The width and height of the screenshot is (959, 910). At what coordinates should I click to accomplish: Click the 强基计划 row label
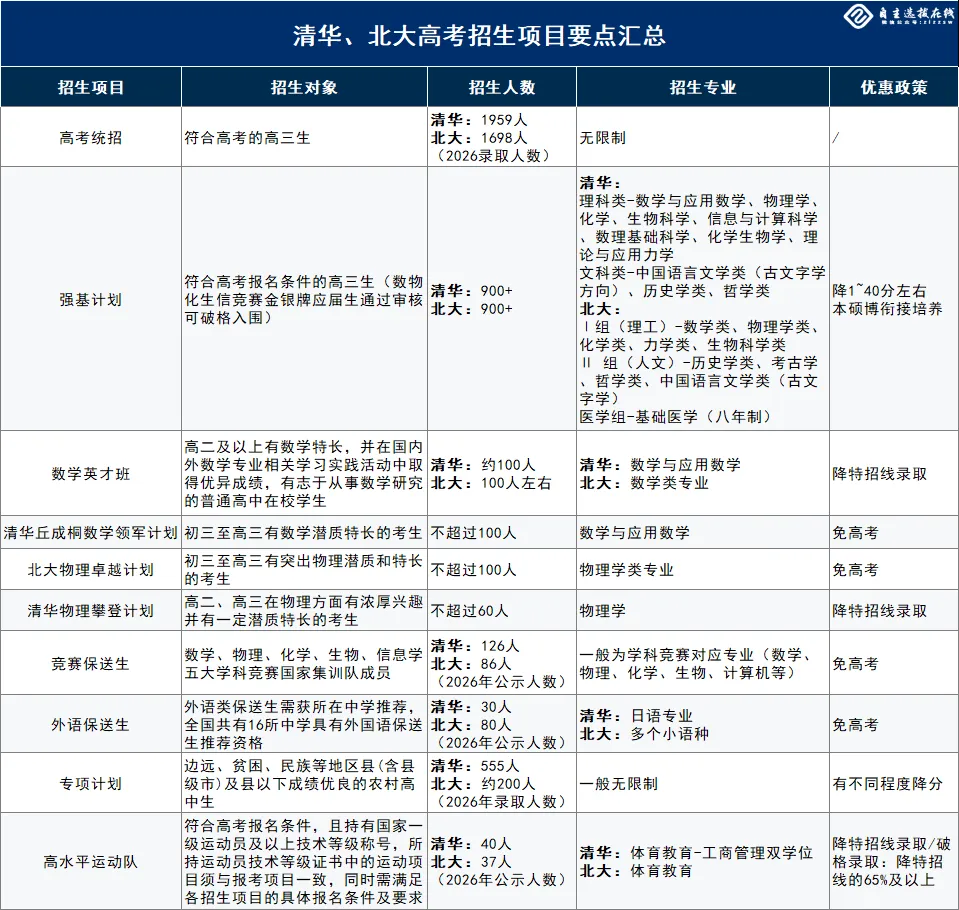point(91,299)
